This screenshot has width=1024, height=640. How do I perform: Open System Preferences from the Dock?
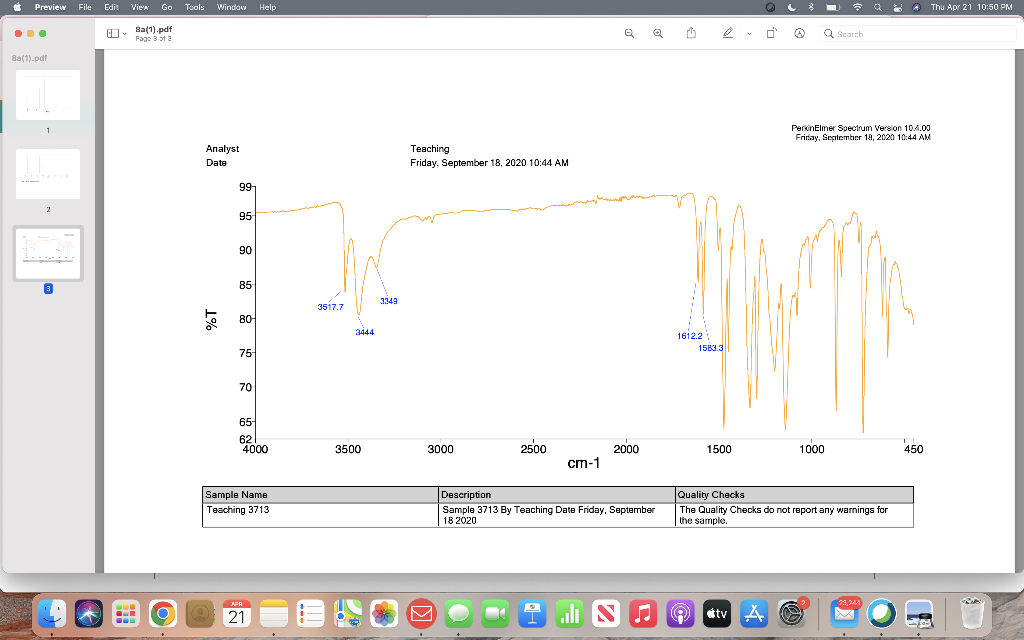coord(792,613)
